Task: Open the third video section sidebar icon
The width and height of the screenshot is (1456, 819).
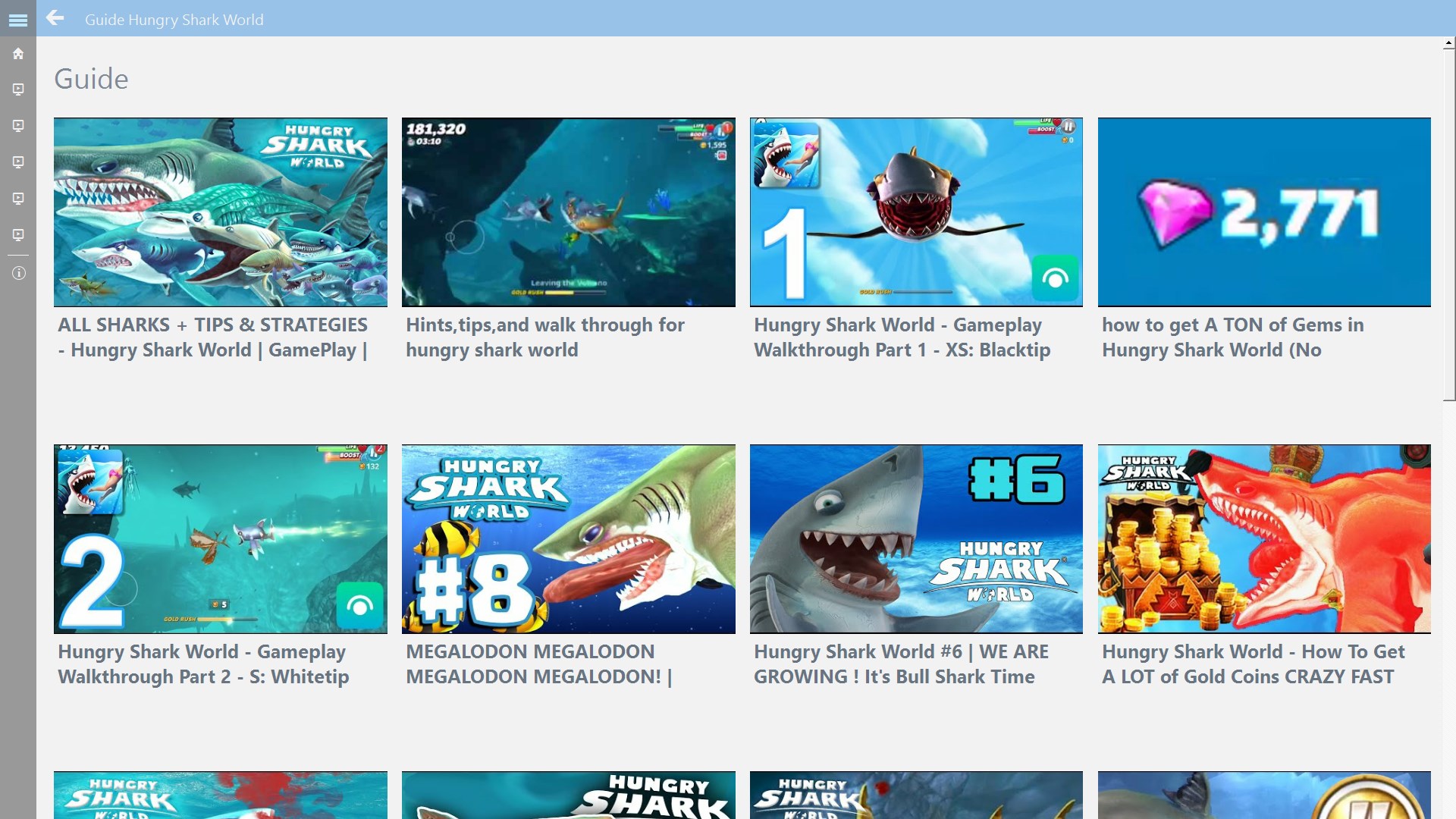Action: click(18, 162)
